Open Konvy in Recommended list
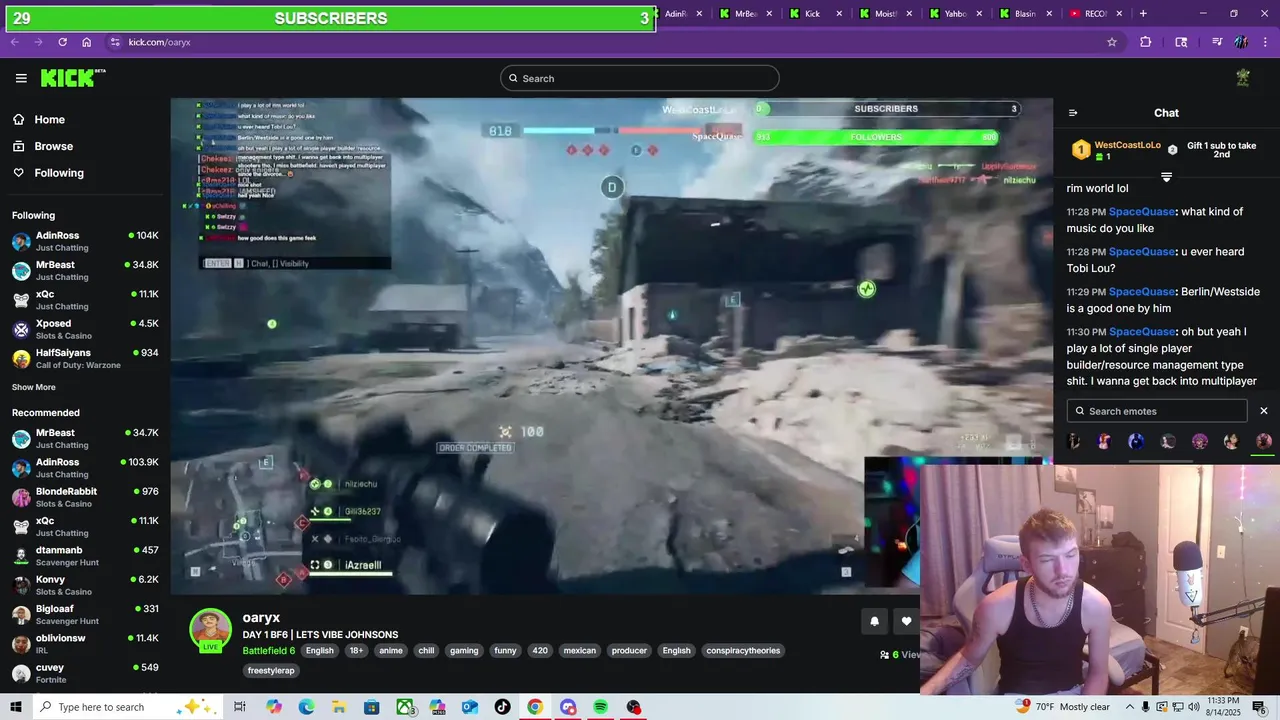Viewport: 1280px width, 720px height. tap(85, 585)
